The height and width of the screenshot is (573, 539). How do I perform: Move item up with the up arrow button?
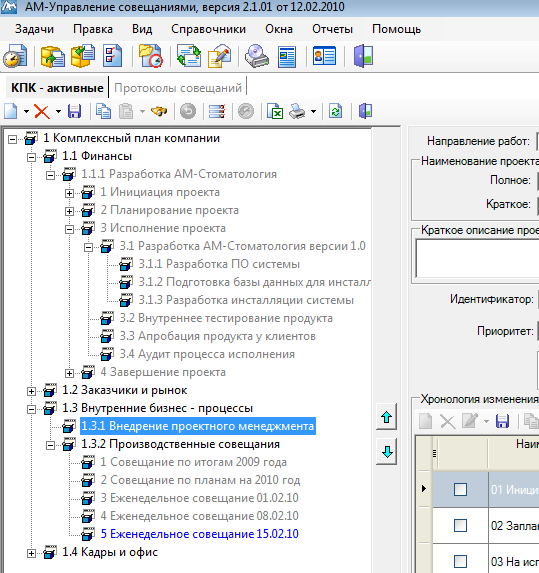pyautogui.click(x=386, y=417)
